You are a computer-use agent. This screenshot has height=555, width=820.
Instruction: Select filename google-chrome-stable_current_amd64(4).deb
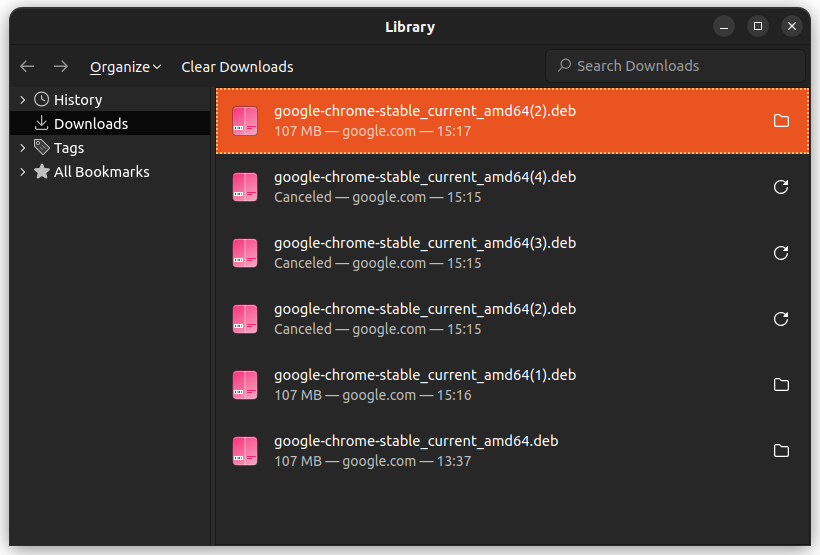click(x=425, y=177)
